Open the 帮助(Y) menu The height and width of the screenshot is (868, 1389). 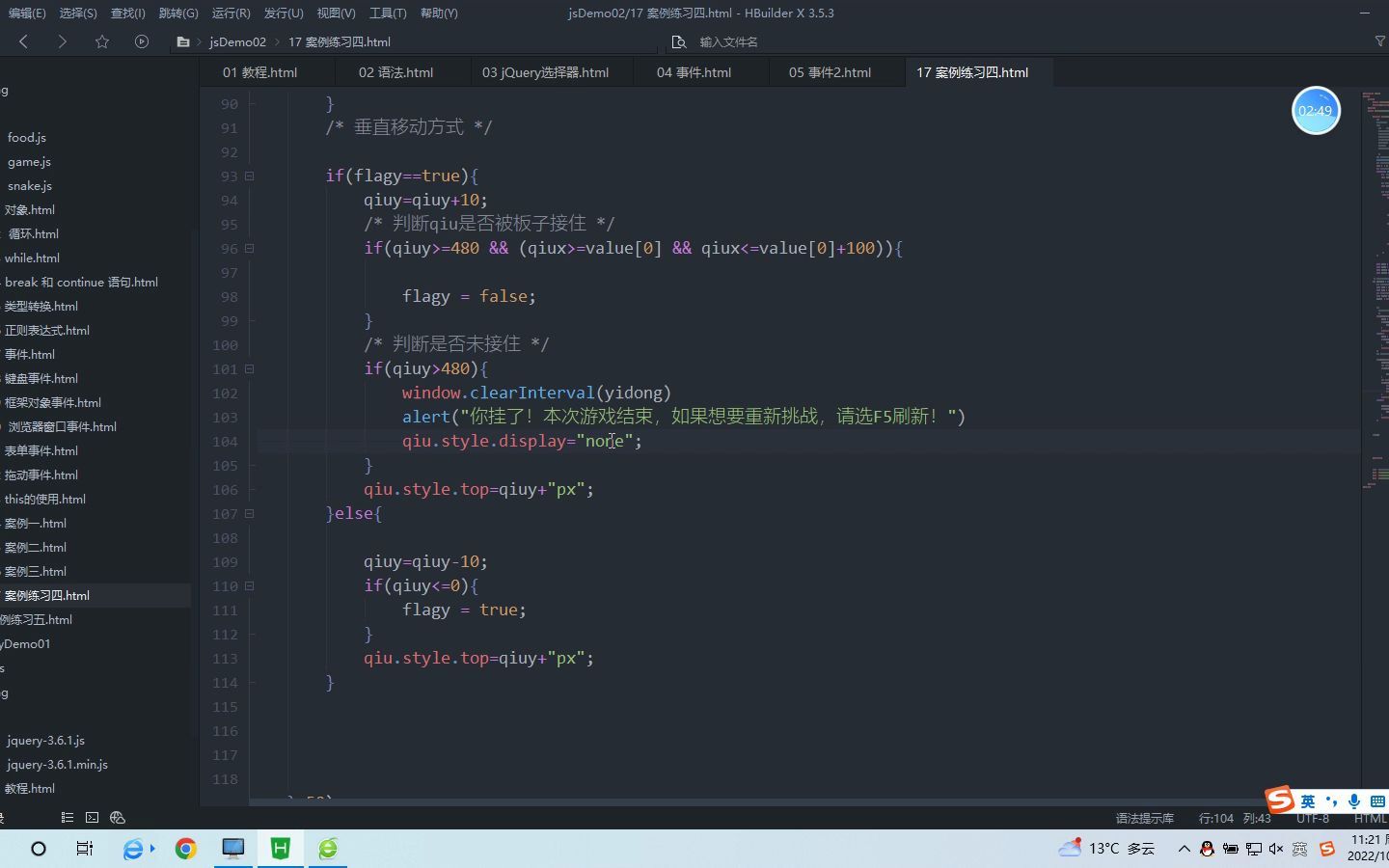439,13
